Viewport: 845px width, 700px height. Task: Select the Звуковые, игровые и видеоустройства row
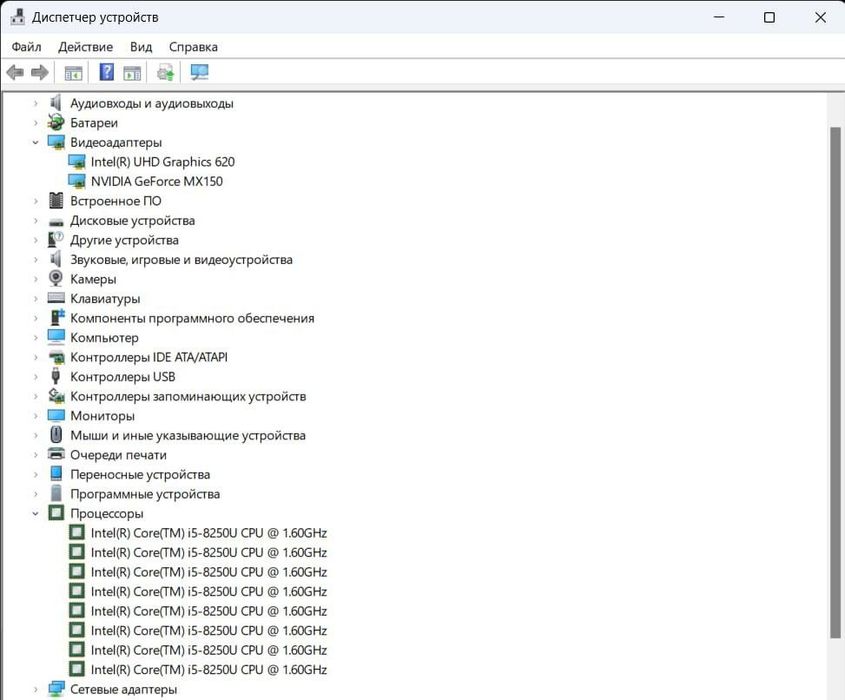[x=181, y=259]
